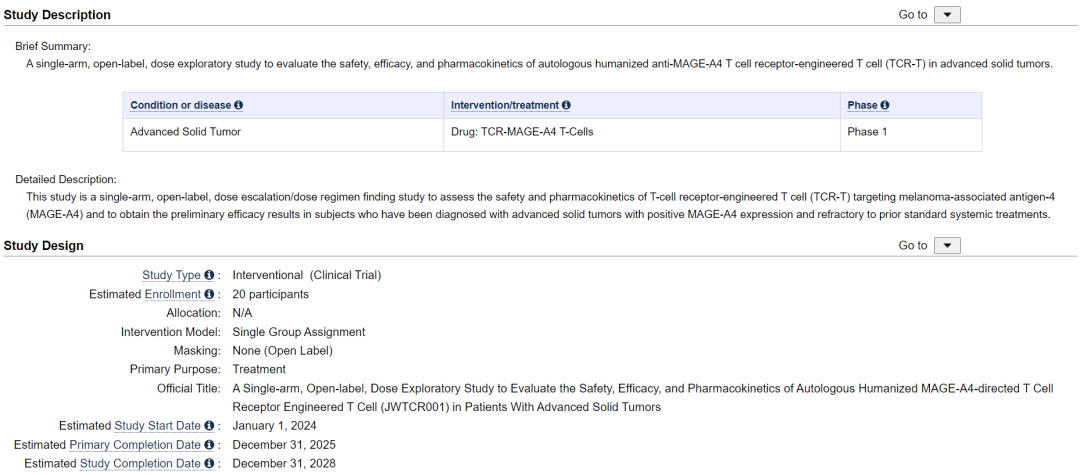Viewport: 1080px width, 475px height.
Task: Open info icon beside Primary Completion Date
Action: pos(210,445)
